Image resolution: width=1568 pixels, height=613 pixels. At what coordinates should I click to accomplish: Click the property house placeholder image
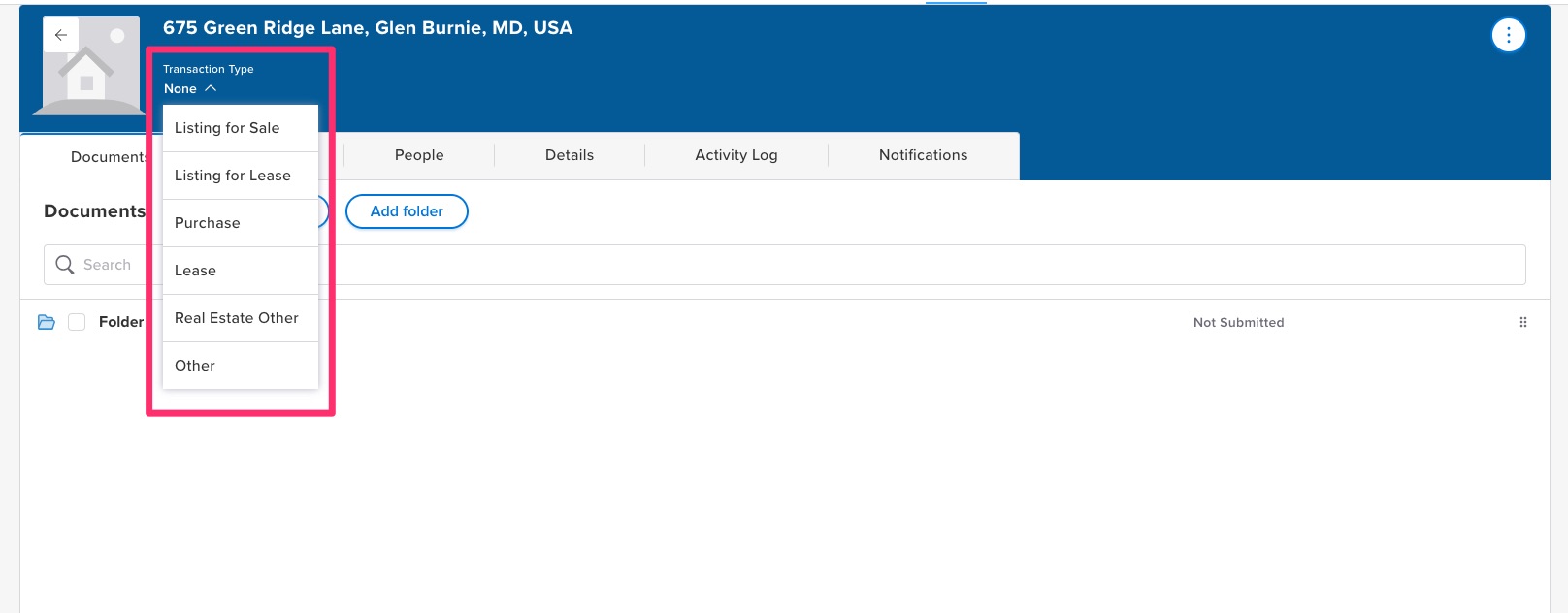pyautogui.click(x=89, y=68)
